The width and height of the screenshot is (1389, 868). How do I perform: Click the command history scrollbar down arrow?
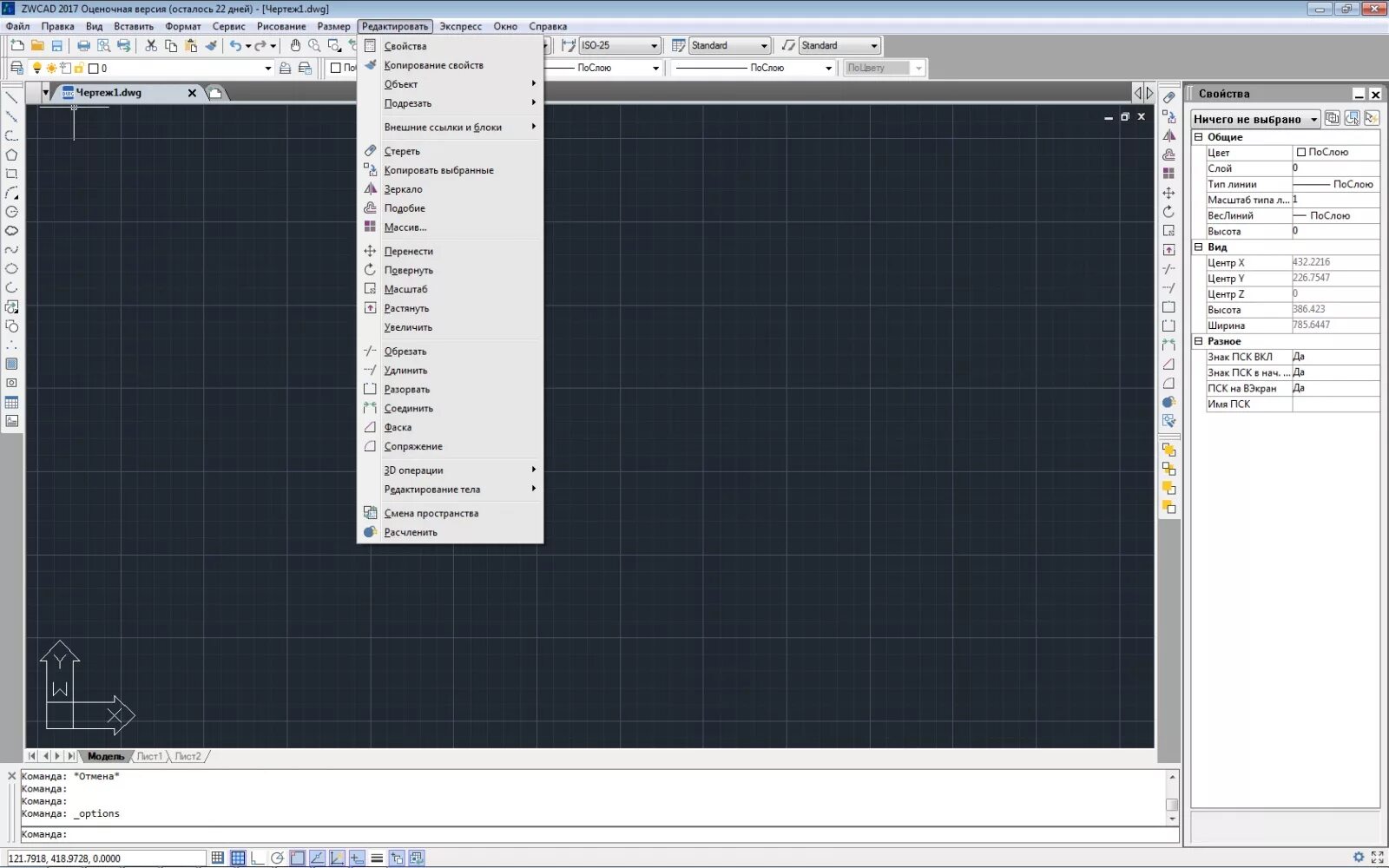[x=1172, y=819]
